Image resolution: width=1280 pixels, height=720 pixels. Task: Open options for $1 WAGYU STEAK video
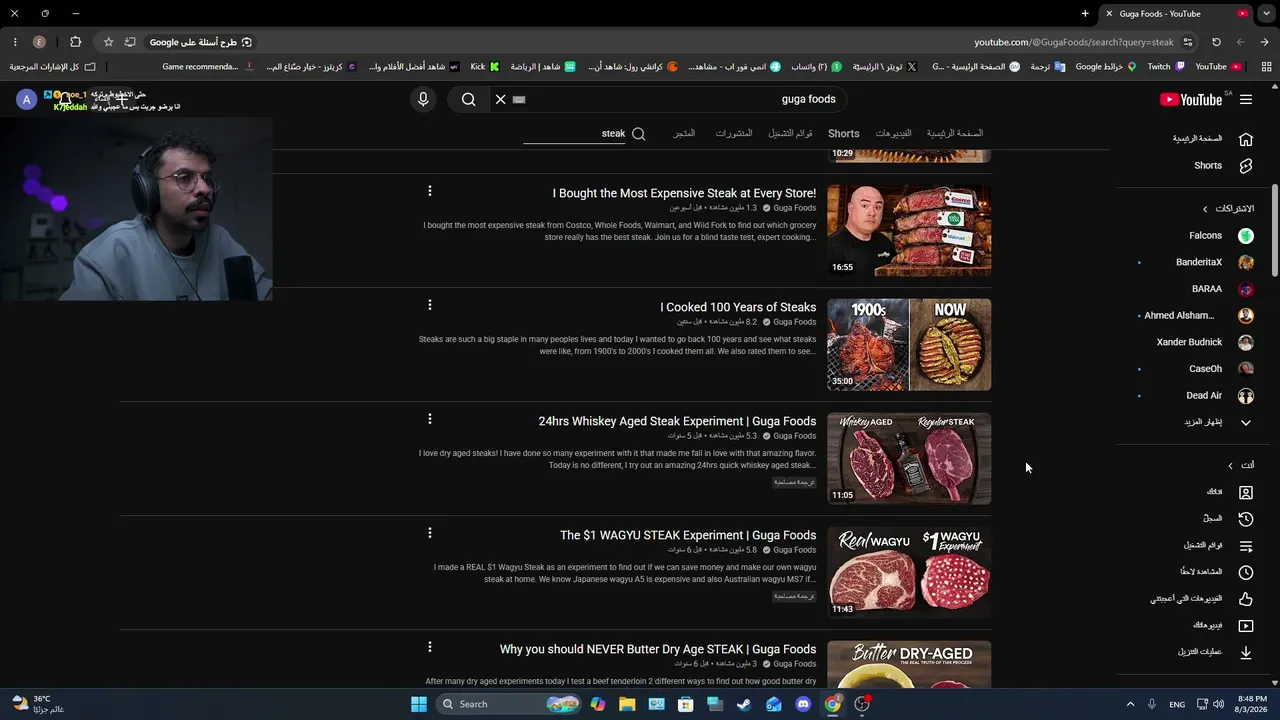coord(430,533)
